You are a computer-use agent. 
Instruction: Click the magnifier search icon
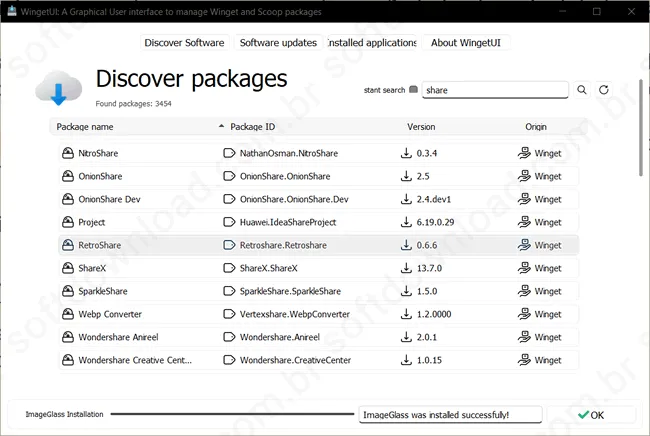click(582, 90)
